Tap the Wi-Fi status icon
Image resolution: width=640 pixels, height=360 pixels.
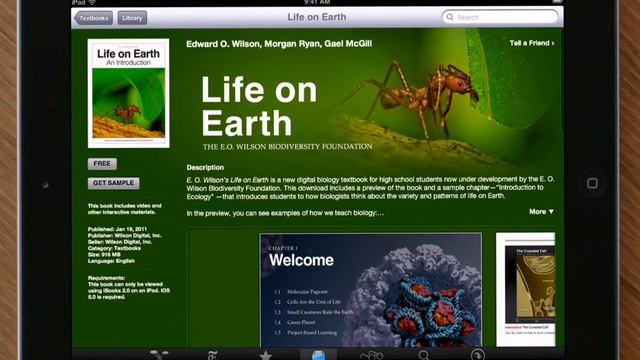coord(92,2)
